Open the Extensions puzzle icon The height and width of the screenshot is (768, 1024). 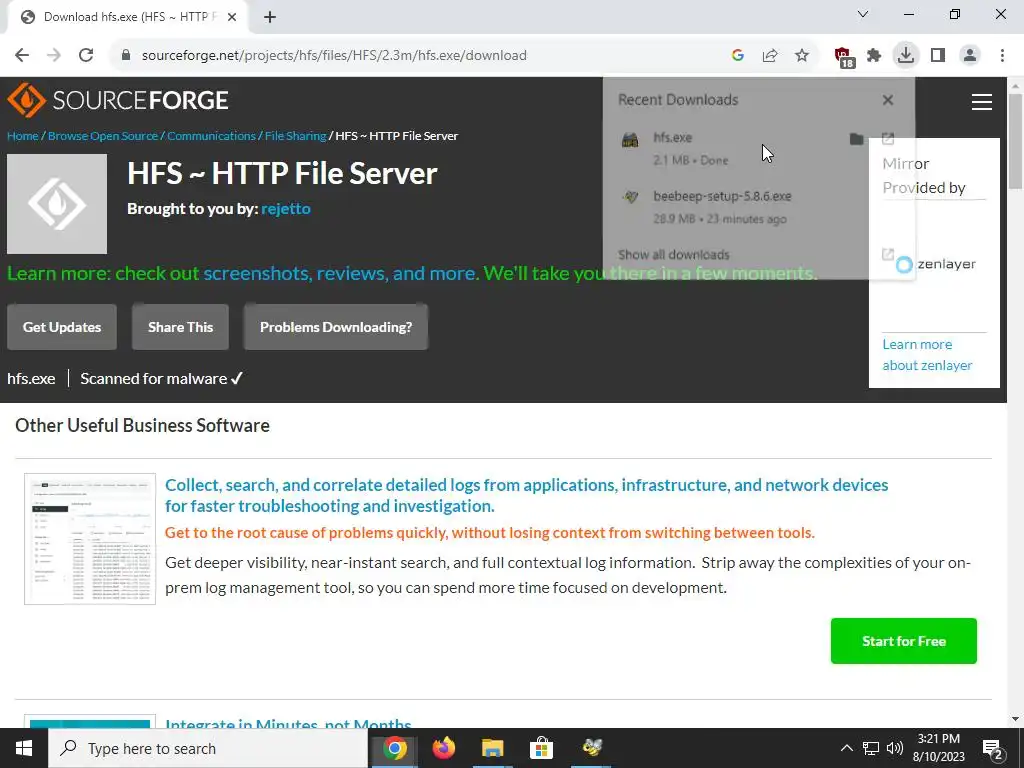(x=874, y=56)
